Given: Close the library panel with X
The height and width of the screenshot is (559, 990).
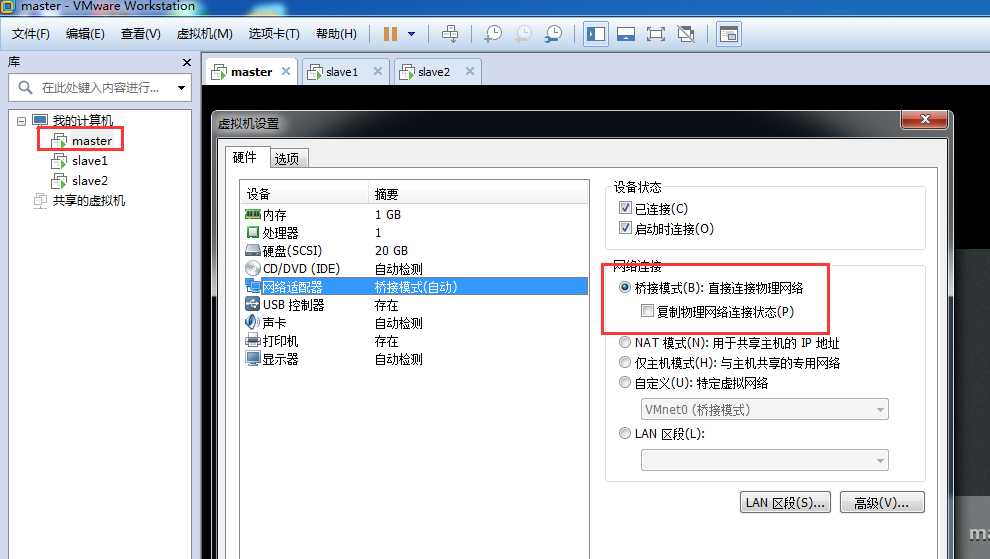Looking at the screenshot, I should point(186,62).
